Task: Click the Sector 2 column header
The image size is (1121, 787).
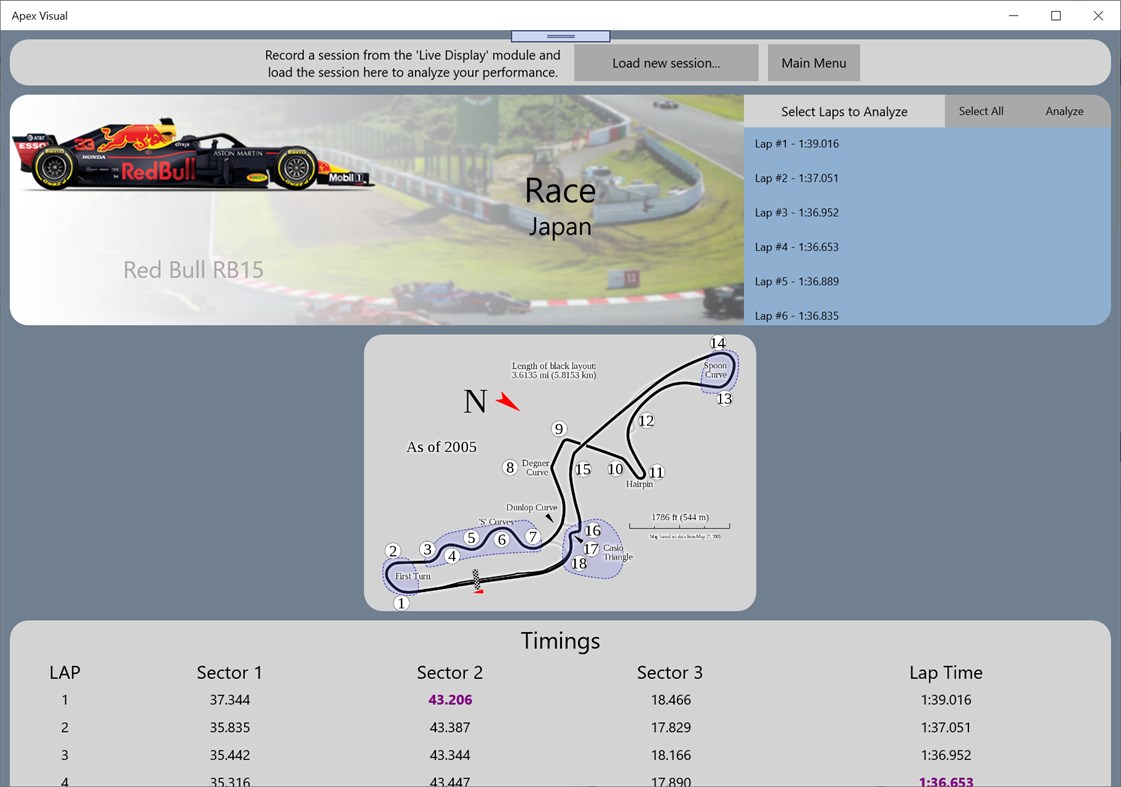Action: click(x=450, y=673)
